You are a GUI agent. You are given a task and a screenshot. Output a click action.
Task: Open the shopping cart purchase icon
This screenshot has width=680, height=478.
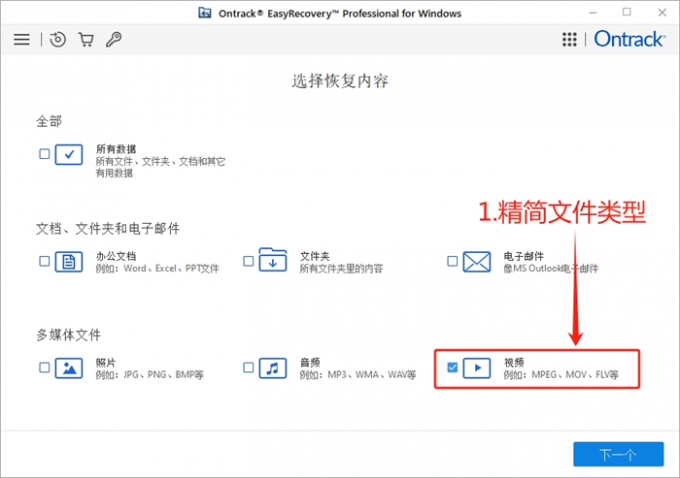tap(86, 39)
